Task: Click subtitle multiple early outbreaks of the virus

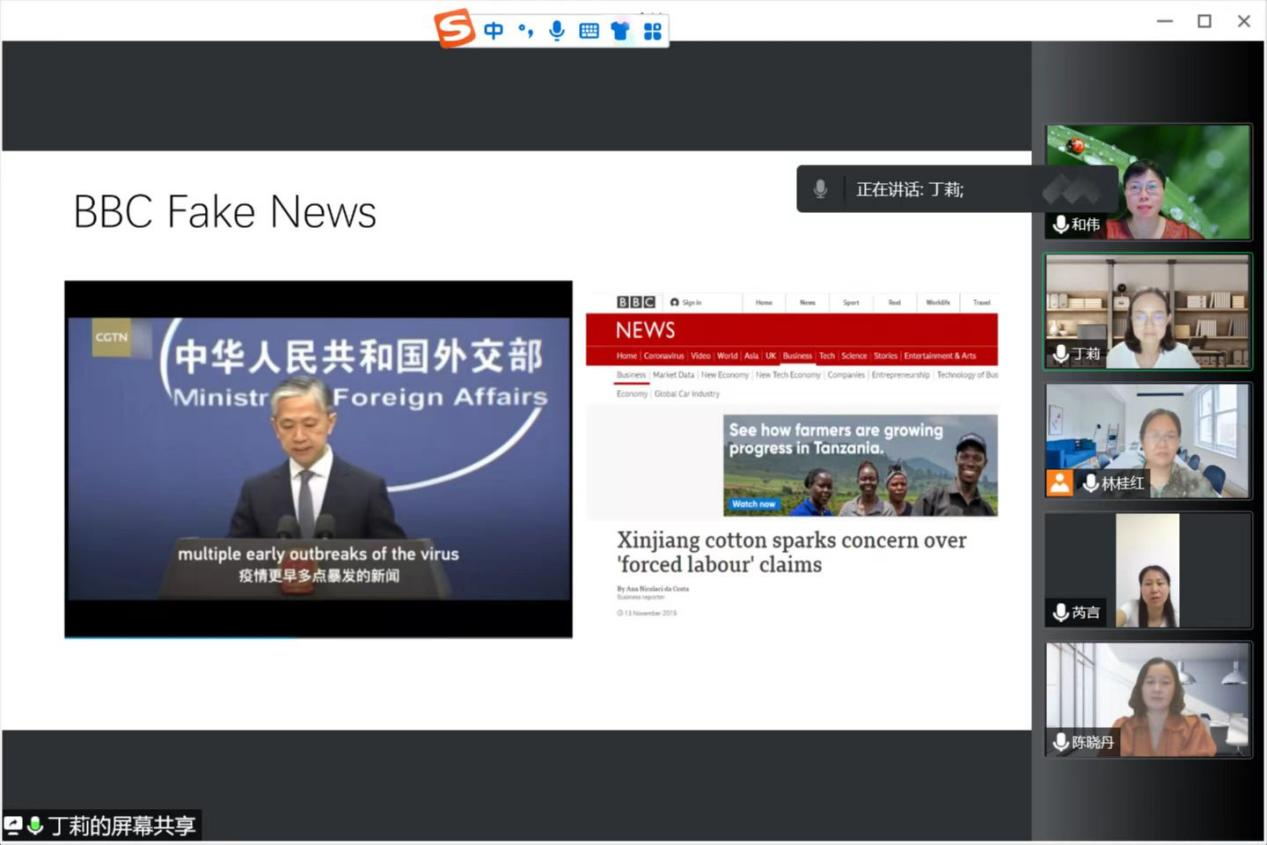Action: tap(318, 554)
